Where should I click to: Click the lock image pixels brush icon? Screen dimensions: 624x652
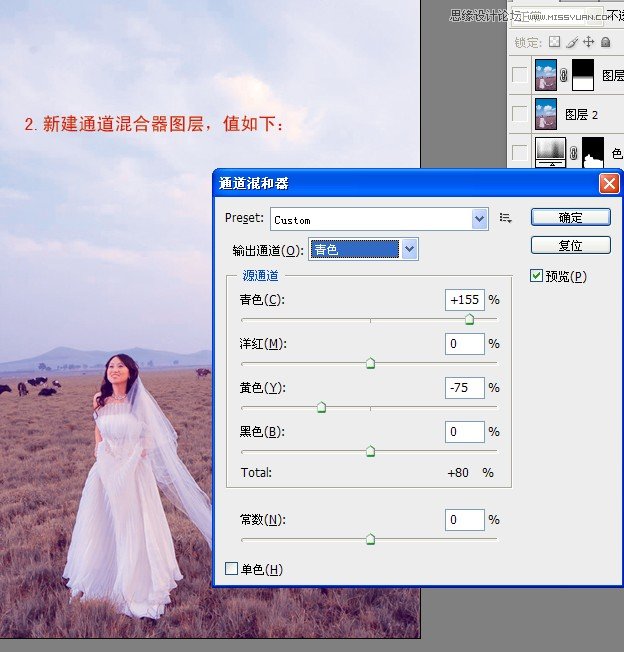(x=572, y=42)
